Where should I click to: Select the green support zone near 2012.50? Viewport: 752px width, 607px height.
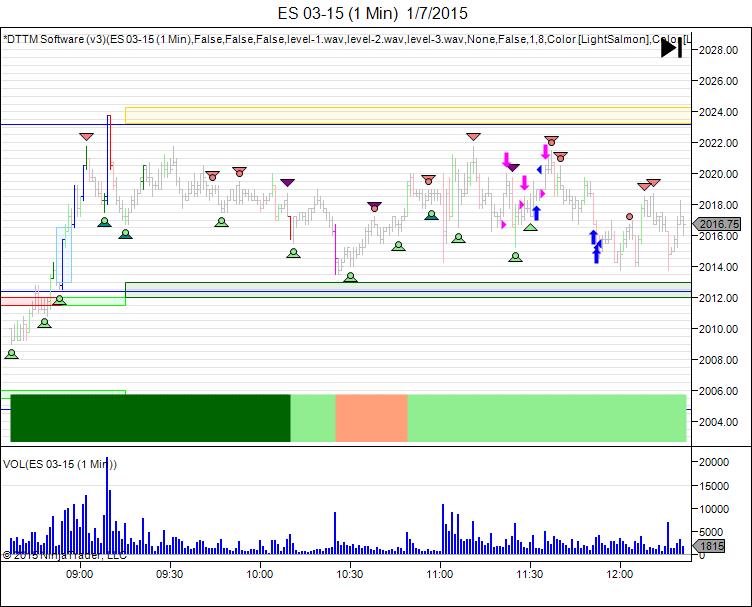[408, 290]
